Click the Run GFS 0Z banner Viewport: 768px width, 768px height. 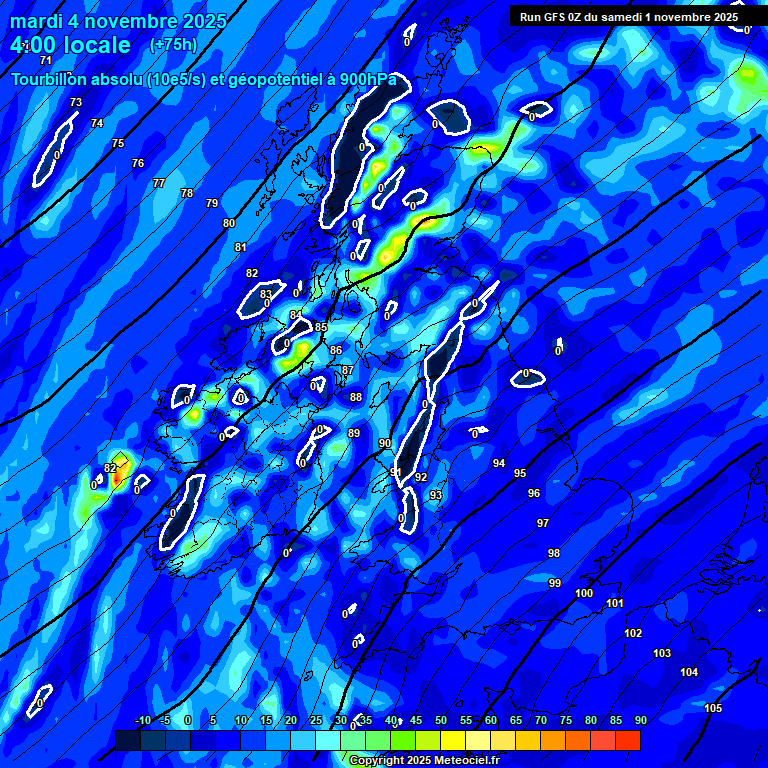click(629, 17)
